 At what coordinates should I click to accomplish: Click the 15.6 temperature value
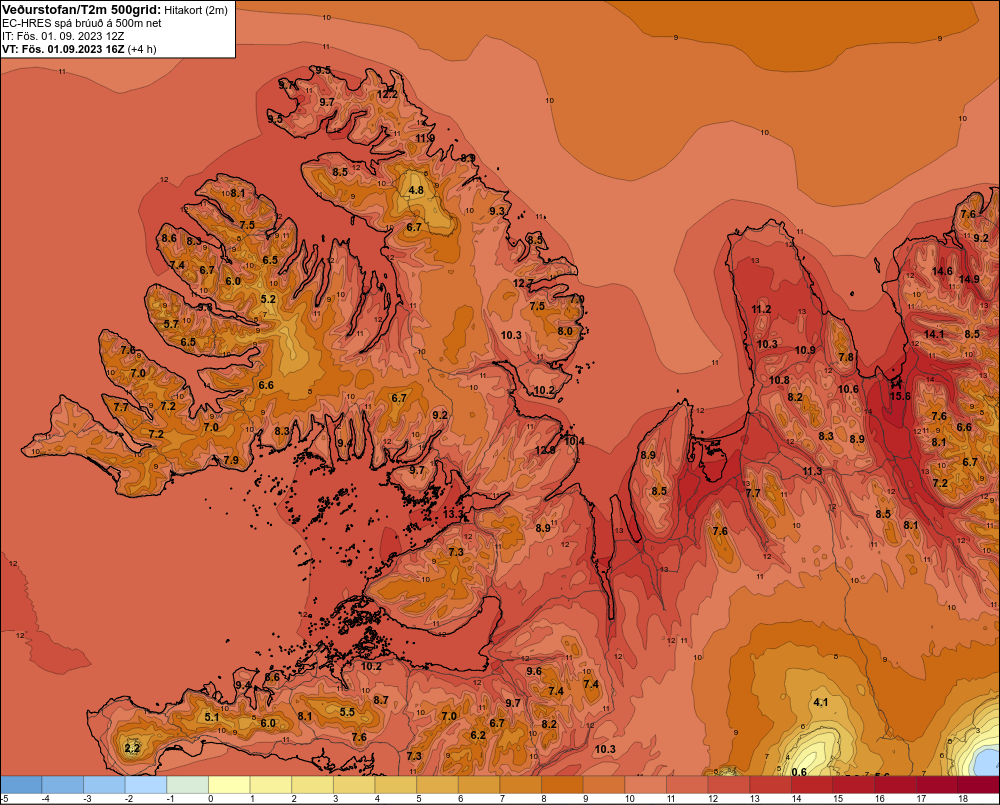point(900,396)
